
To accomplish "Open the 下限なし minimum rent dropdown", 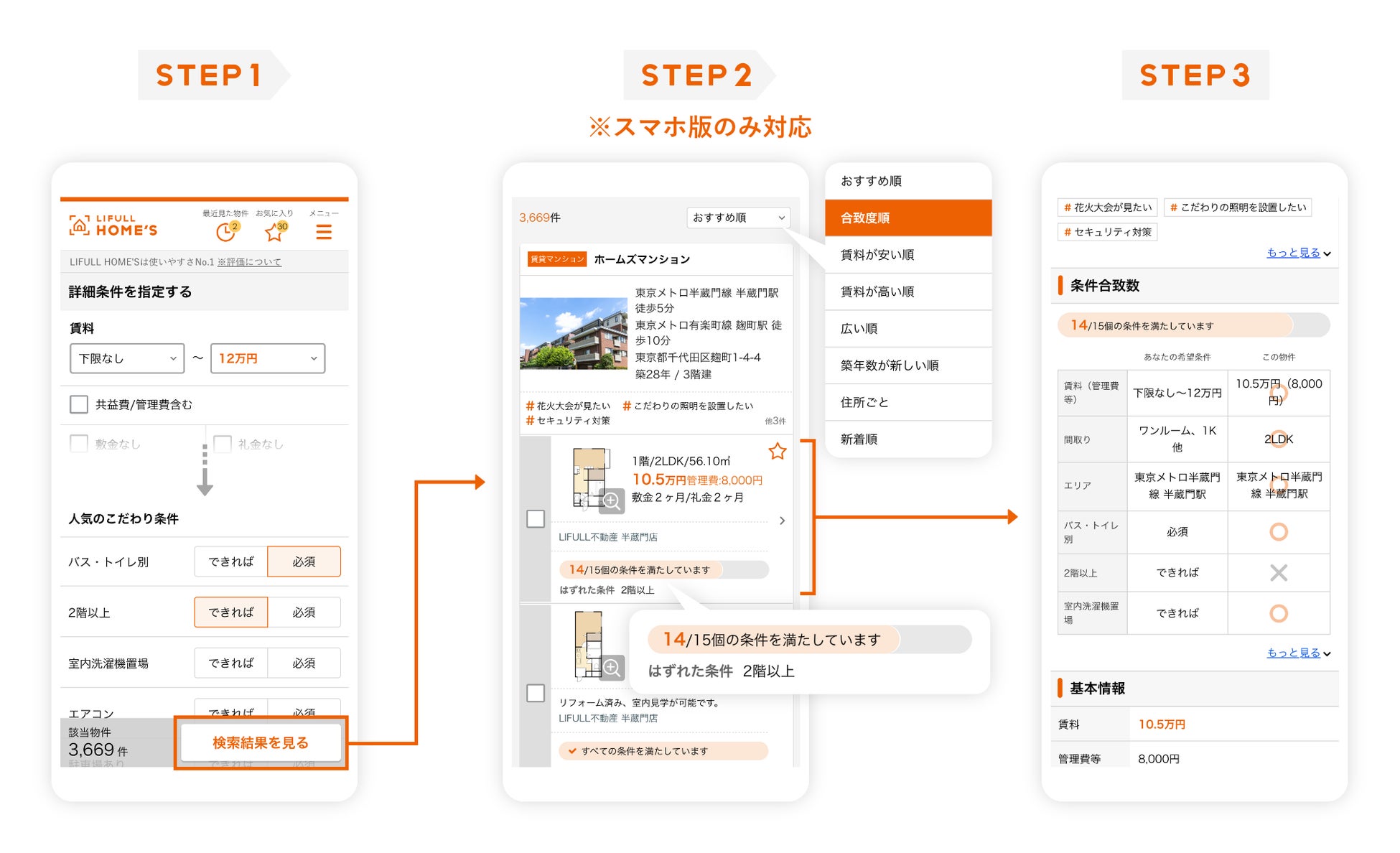I will tap(127, 358).
